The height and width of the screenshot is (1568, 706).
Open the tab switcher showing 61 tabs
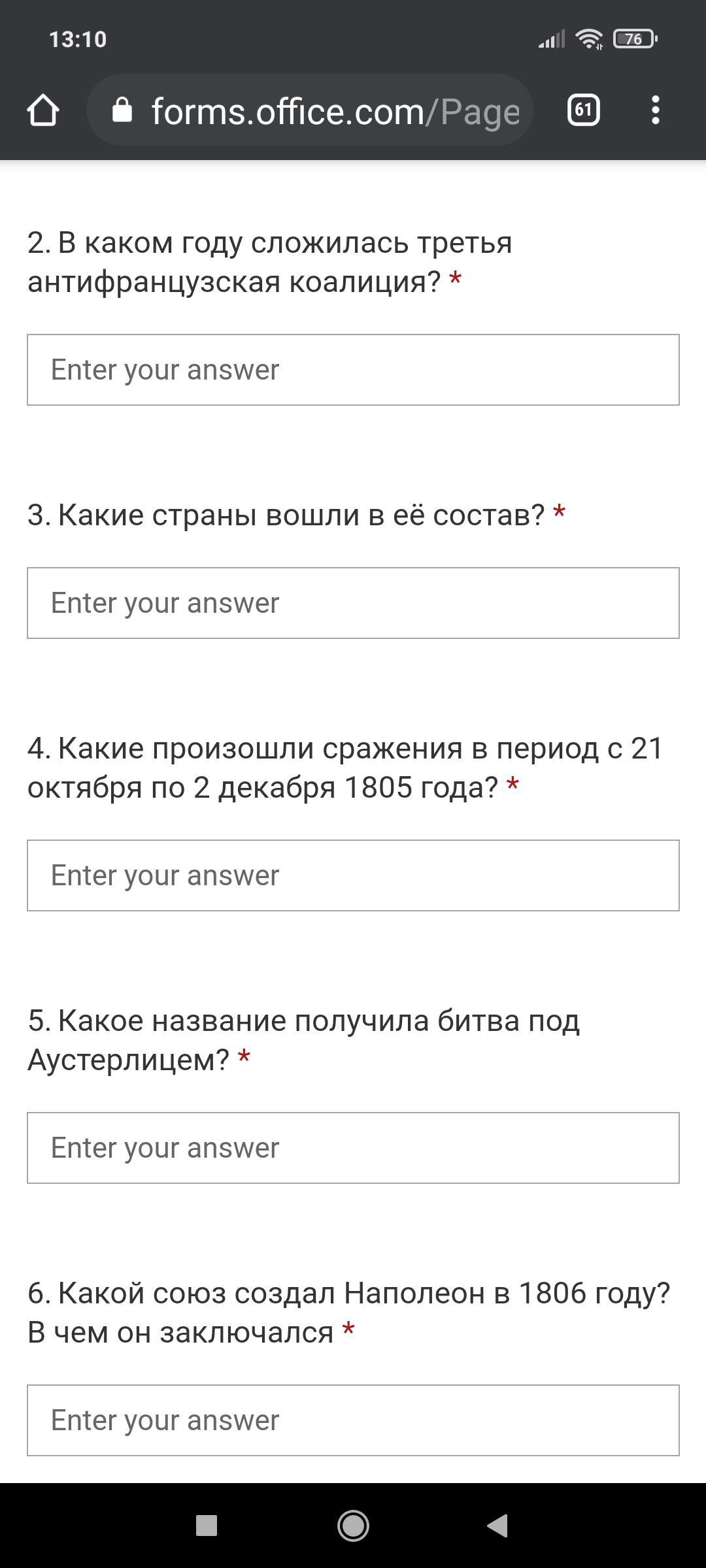tap(583, 110)
